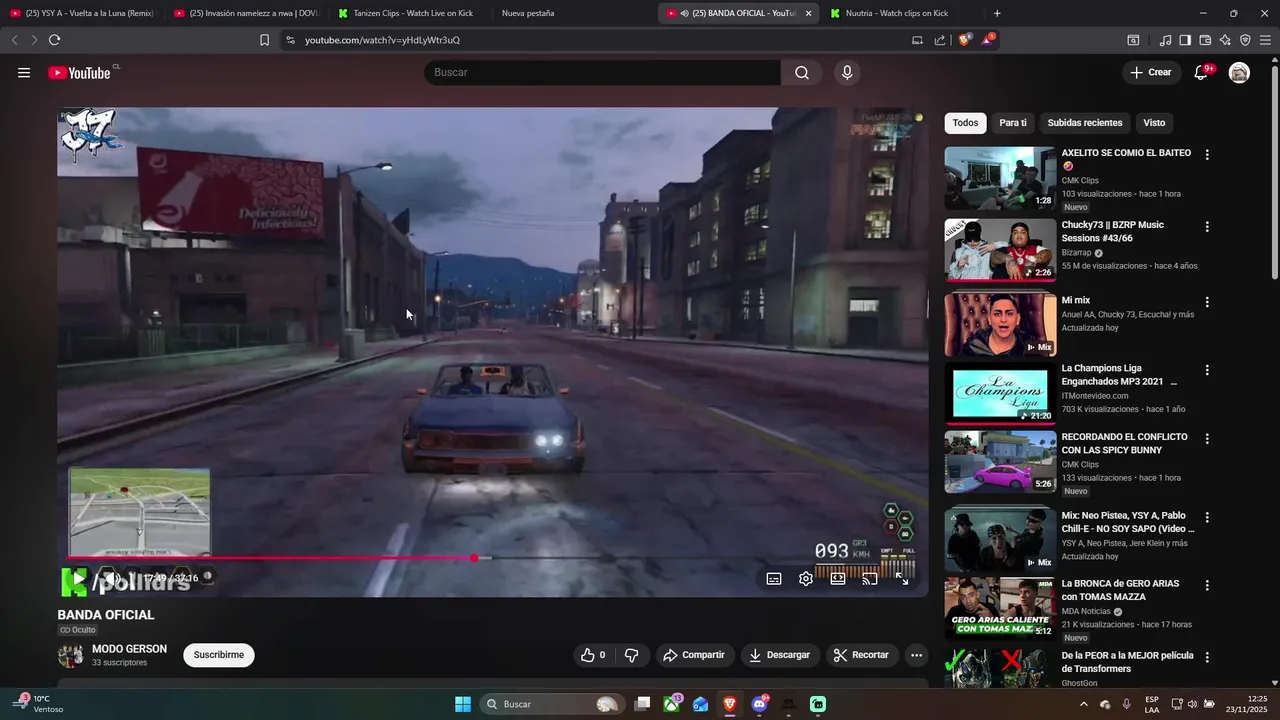
Task: Select the Todos filter chip
Action: (965, 123)
